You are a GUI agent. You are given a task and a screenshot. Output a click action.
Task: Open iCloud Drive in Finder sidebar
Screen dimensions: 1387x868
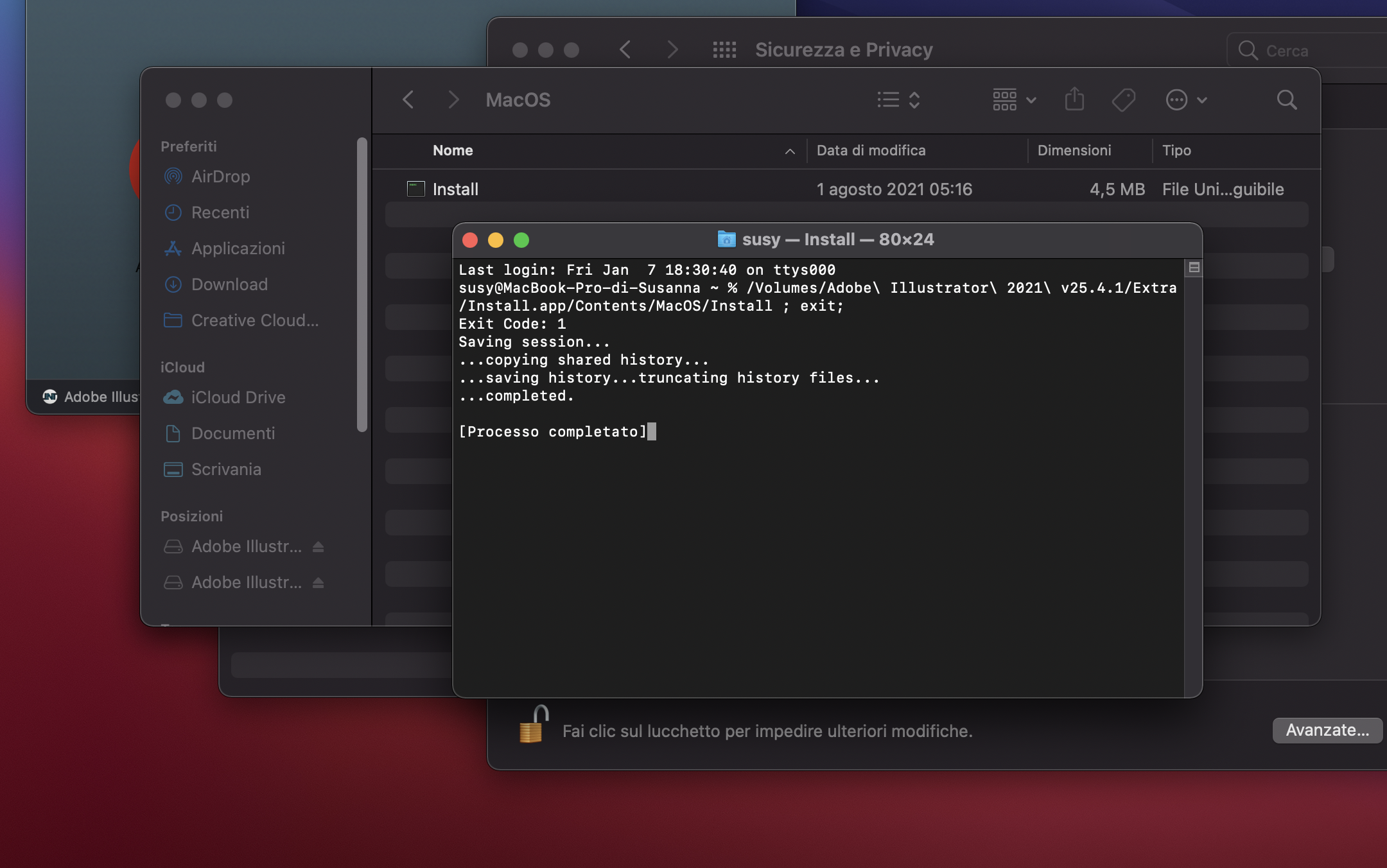tap(238, 397)
